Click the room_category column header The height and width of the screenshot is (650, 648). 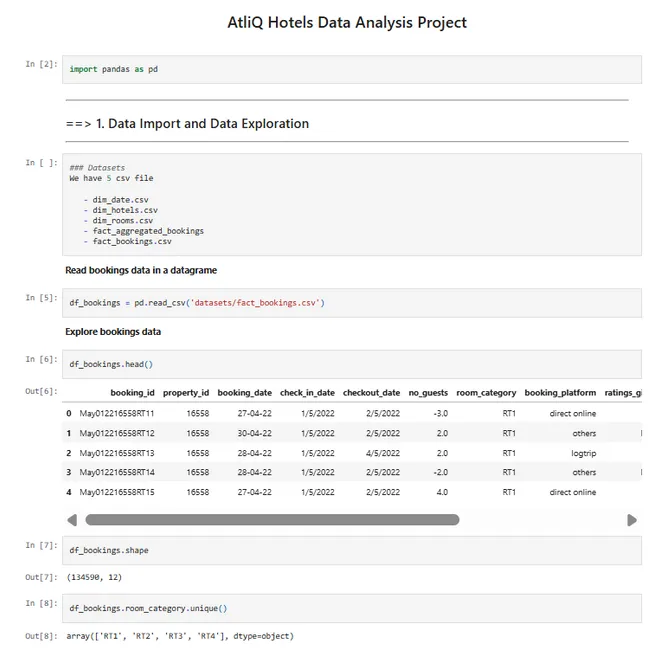pos(486,393)
